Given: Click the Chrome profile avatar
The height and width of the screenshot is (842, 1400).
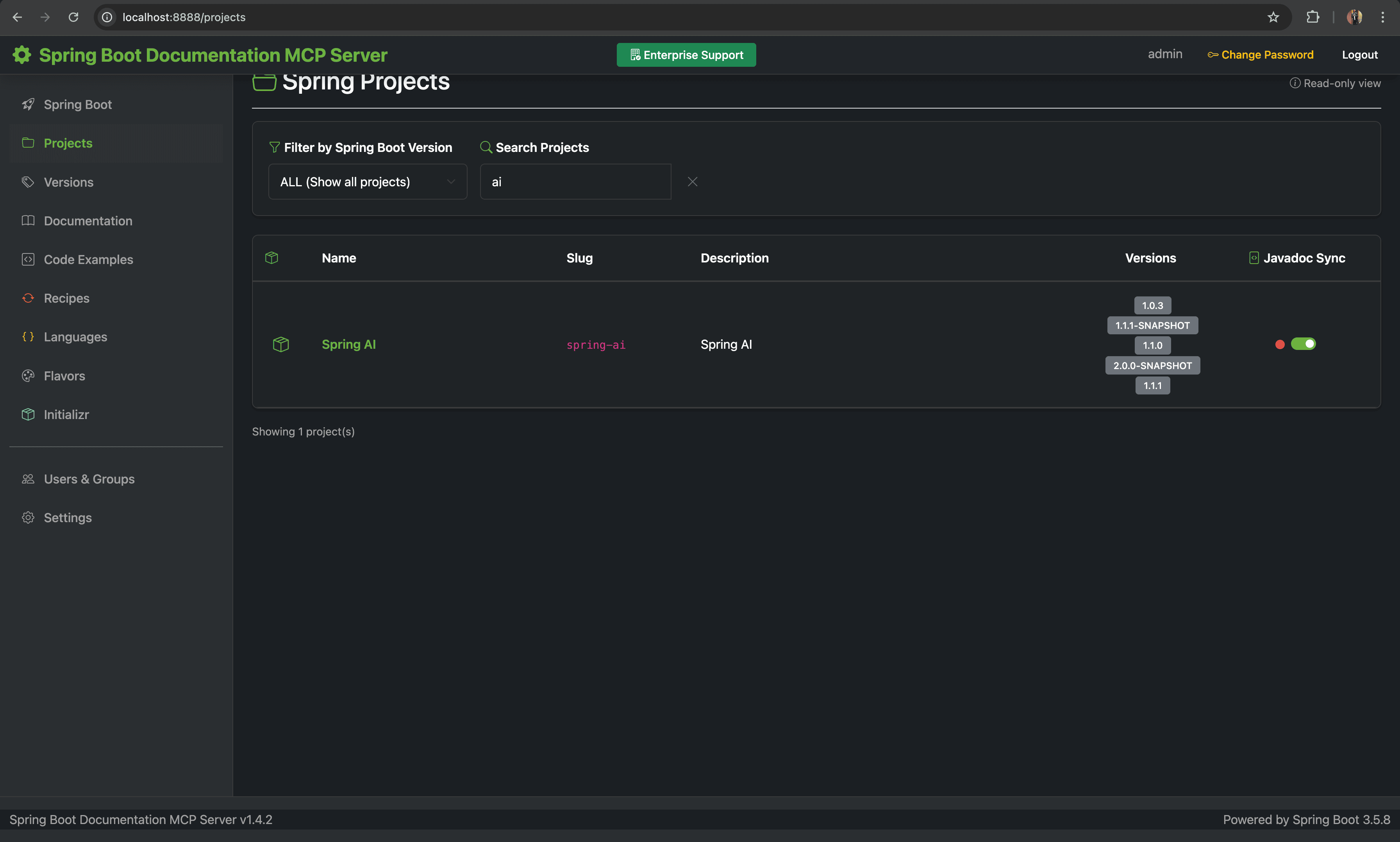Looking at the screenshot, I should click(x=1354, y=17).
